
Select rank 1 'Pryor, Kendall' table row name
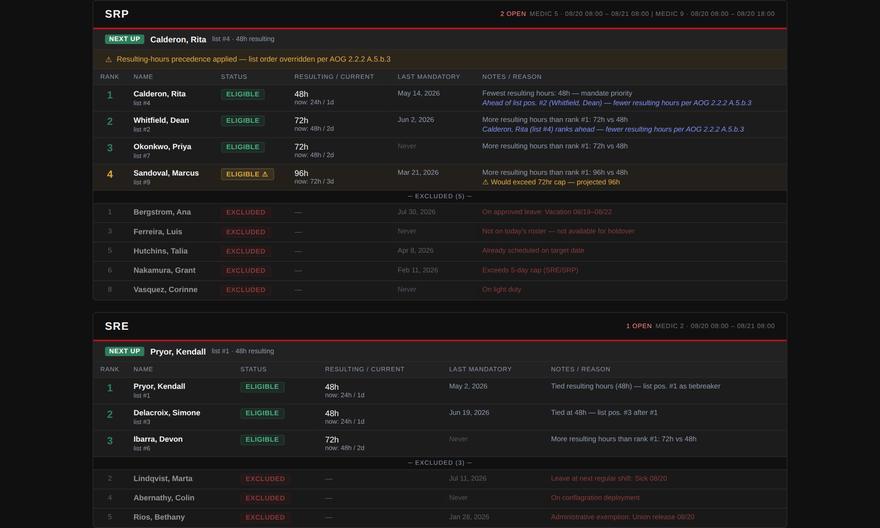click(159, 387)
